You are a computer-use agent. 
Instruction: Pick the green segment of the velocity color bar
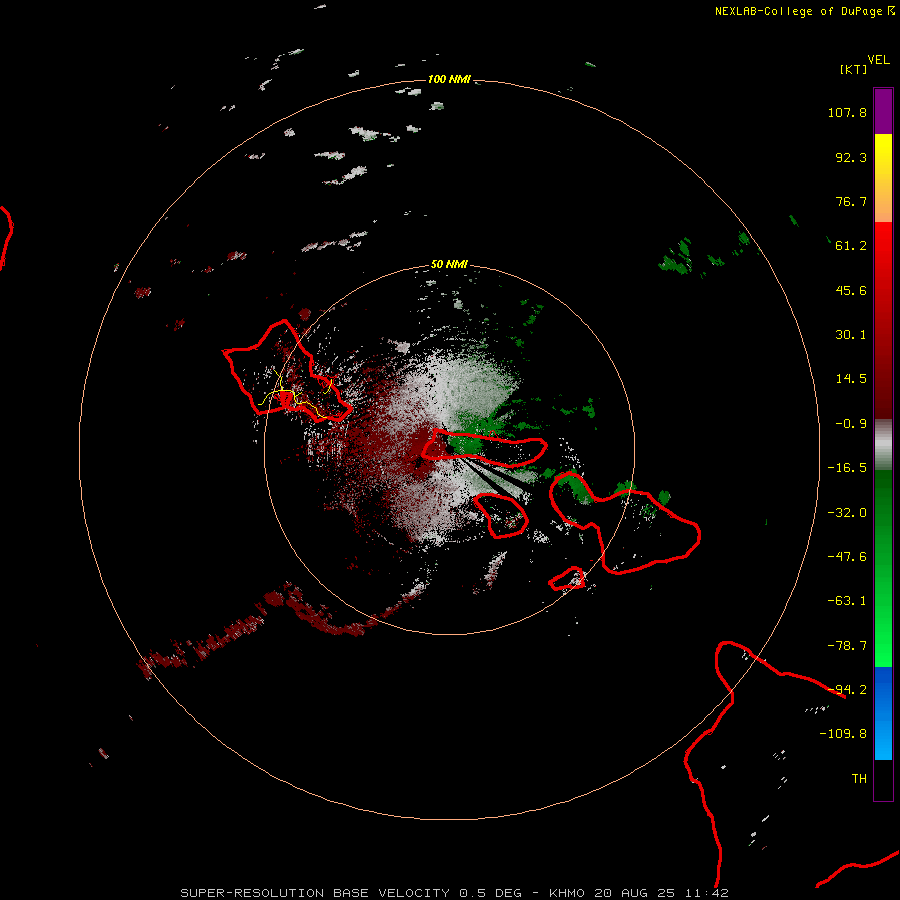883,568
